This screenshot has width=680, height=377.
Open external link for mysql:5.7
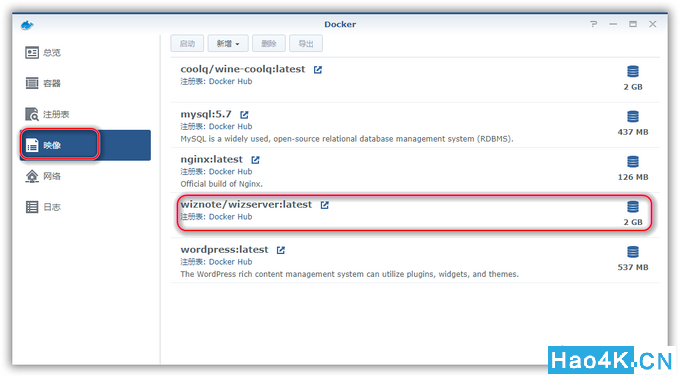click(244, 115)
